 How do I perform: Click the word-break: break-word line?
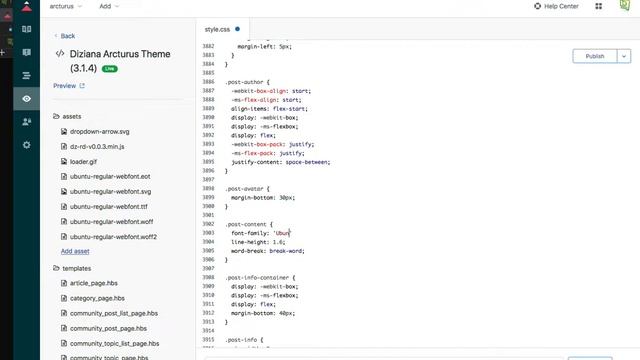tap(268, 251)
